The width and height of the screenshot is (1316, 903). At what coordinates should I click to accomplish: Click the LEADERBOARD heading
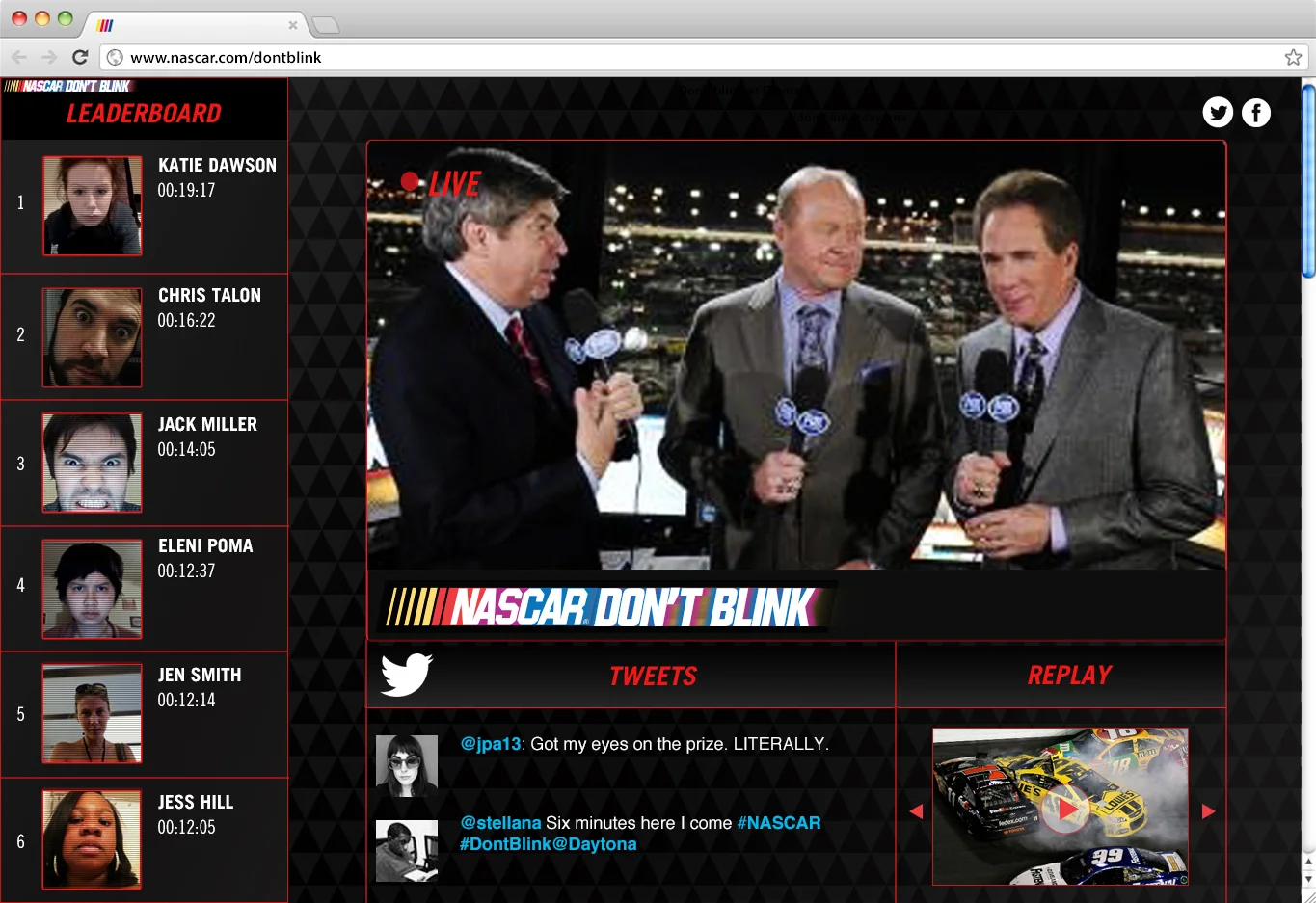144,114
